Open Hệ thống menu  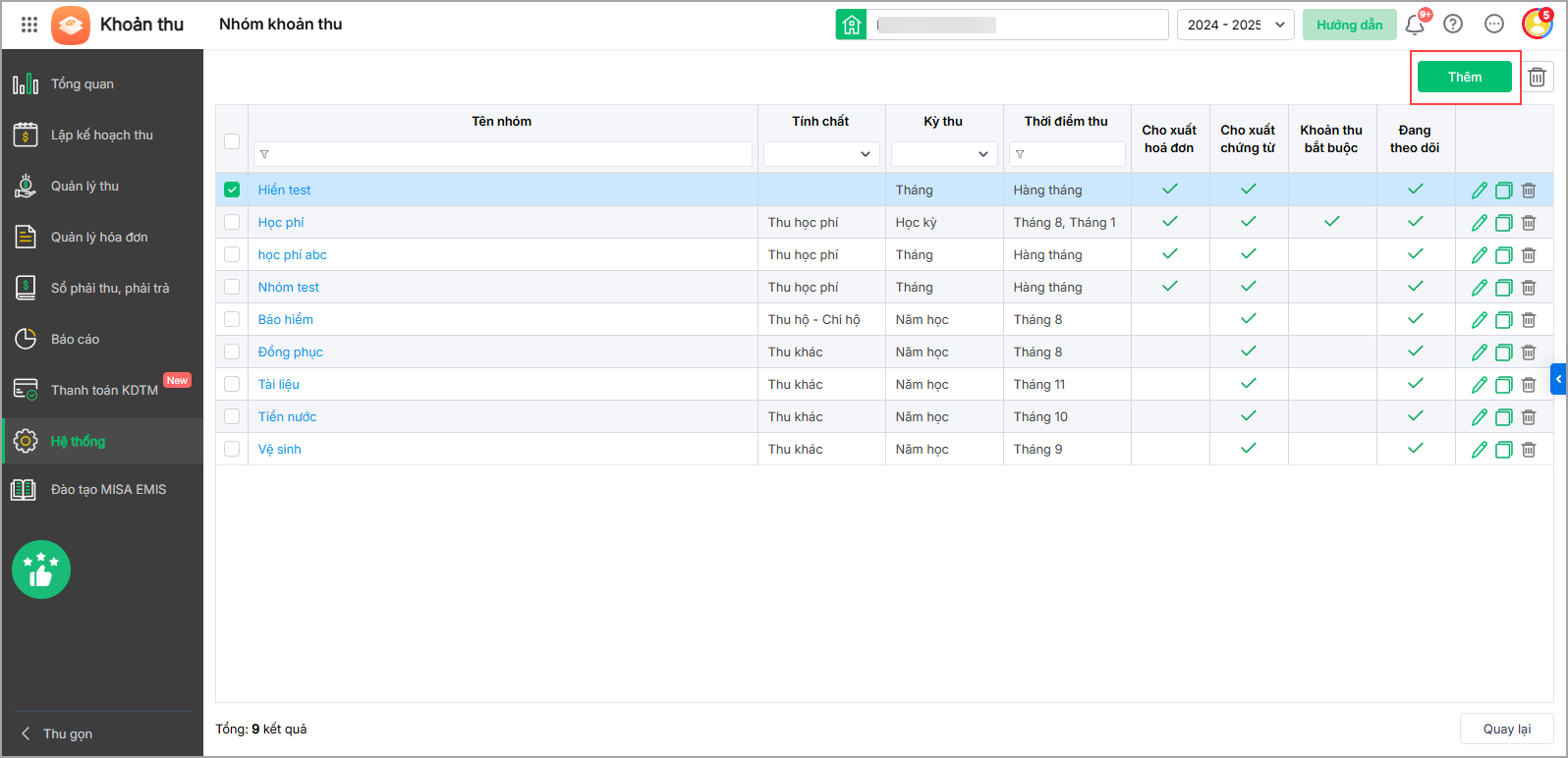click(102, 441)
